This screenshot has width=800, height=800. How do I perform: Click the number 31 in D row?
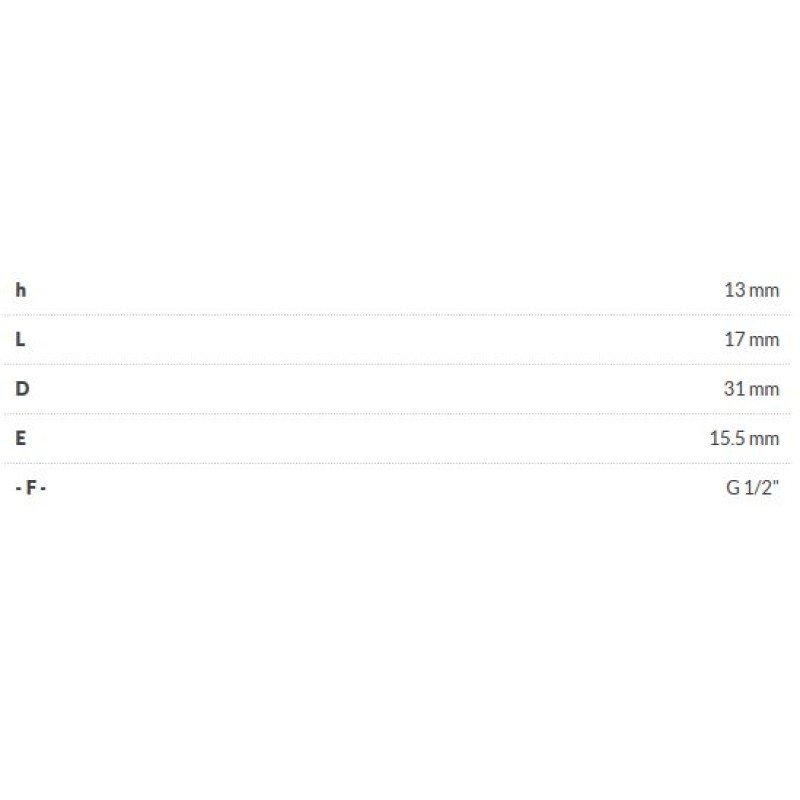pyautogui.click(x=734, y=388)
